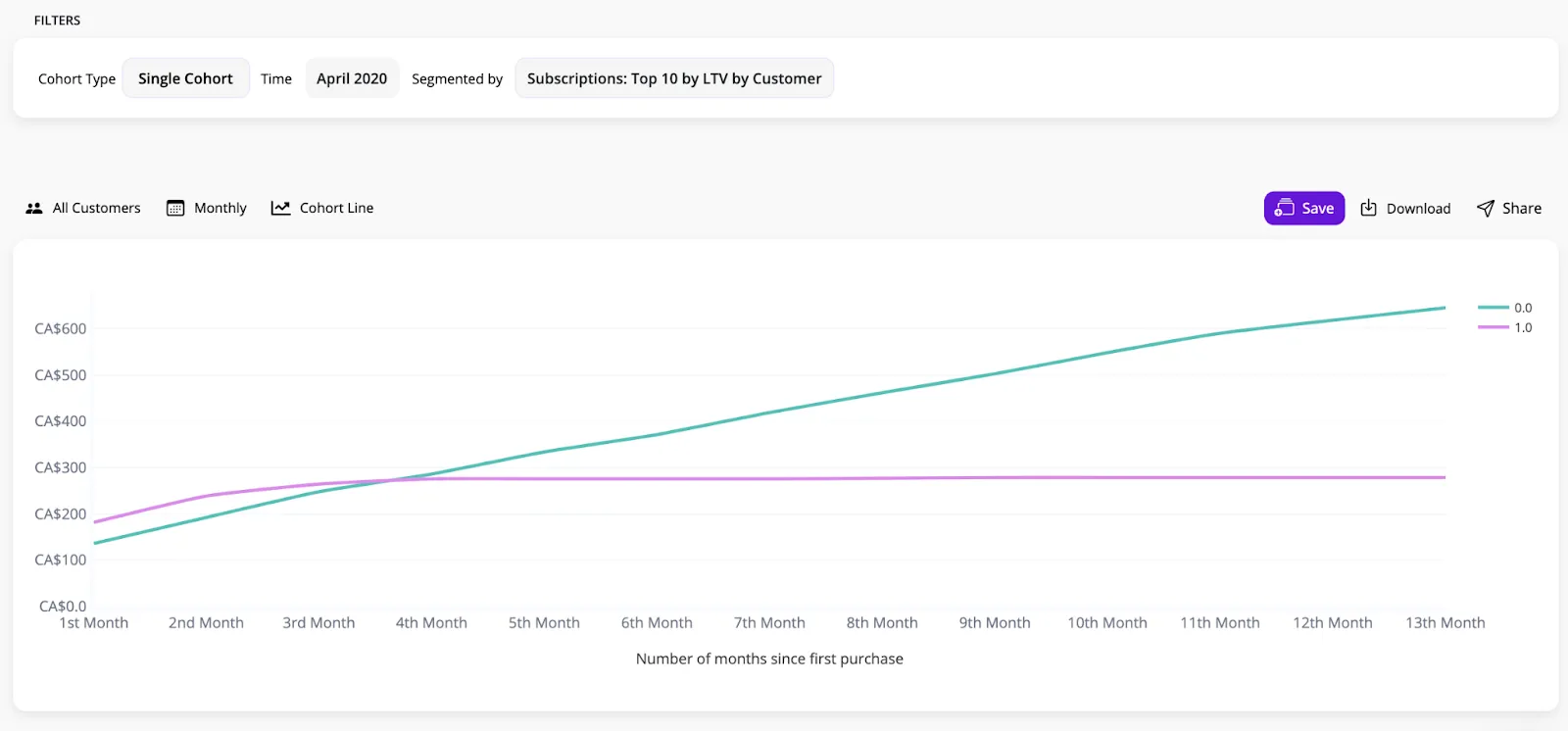Toggle the 1.0 series in legend
This screenshot has height=731, width=1568.
(x=1505, y=327)
